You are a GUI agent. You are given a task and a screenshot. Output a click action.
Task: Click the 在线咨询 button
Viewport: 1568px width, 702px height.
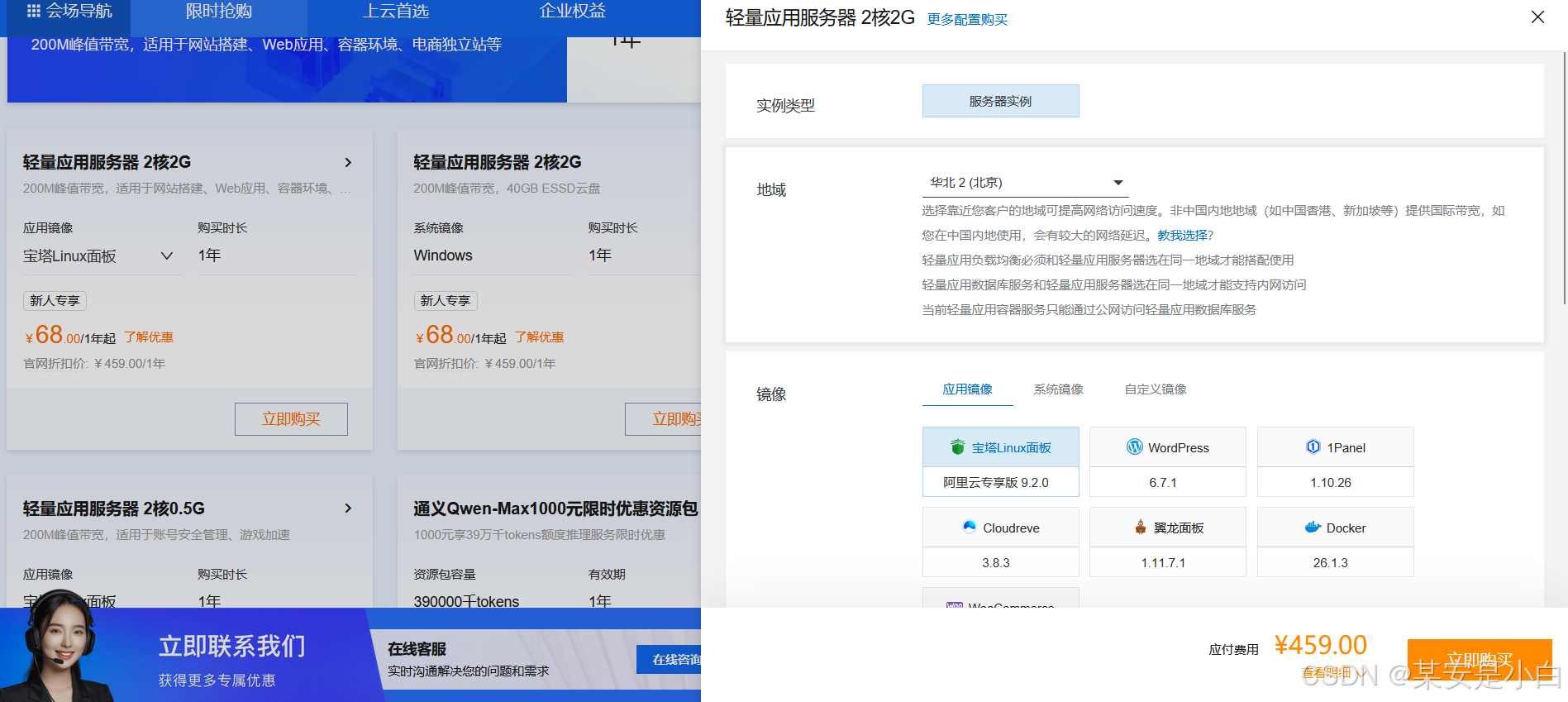click(x=670, y=660)
